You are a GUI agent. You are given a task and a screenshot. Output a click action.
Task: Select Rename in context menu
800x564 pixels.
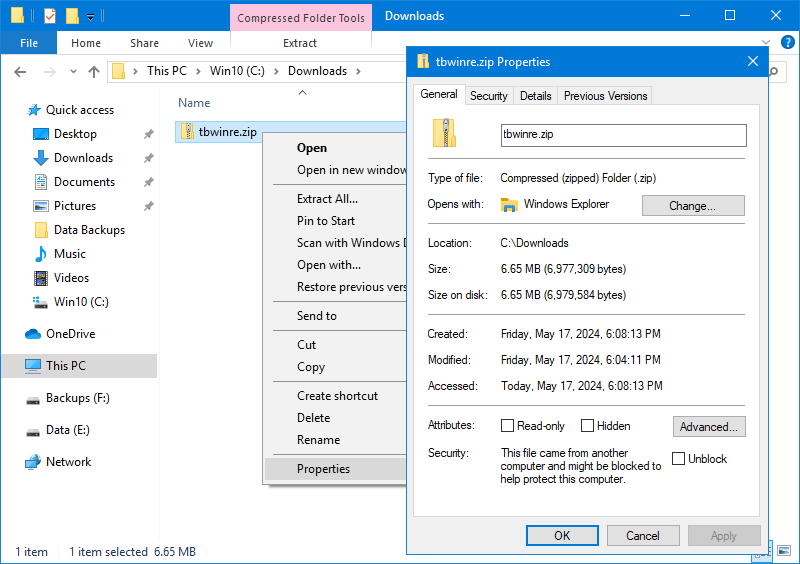tap(335, 440)
